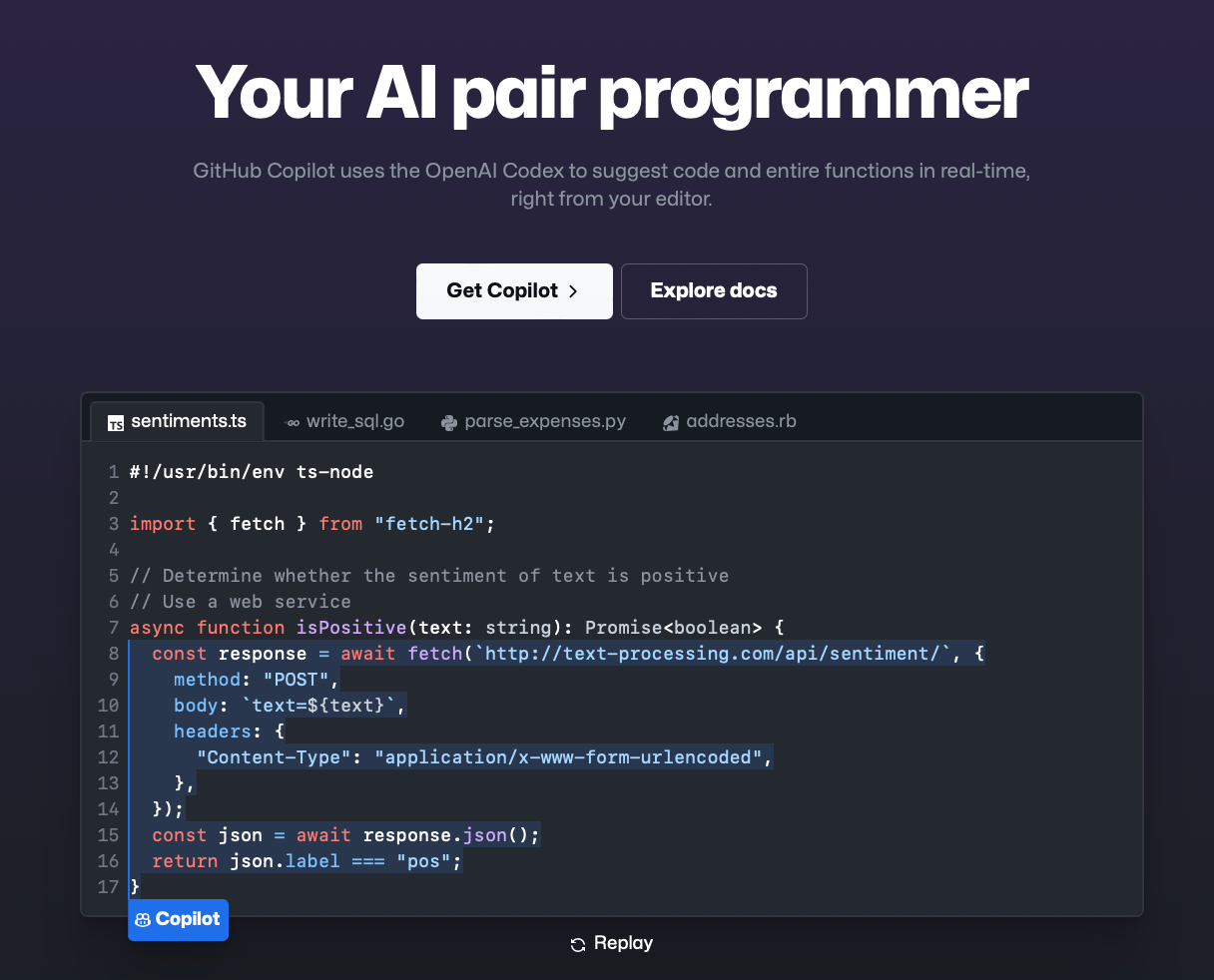
Task: Select the active sentiments.ts tab
Action: [176, 421]
